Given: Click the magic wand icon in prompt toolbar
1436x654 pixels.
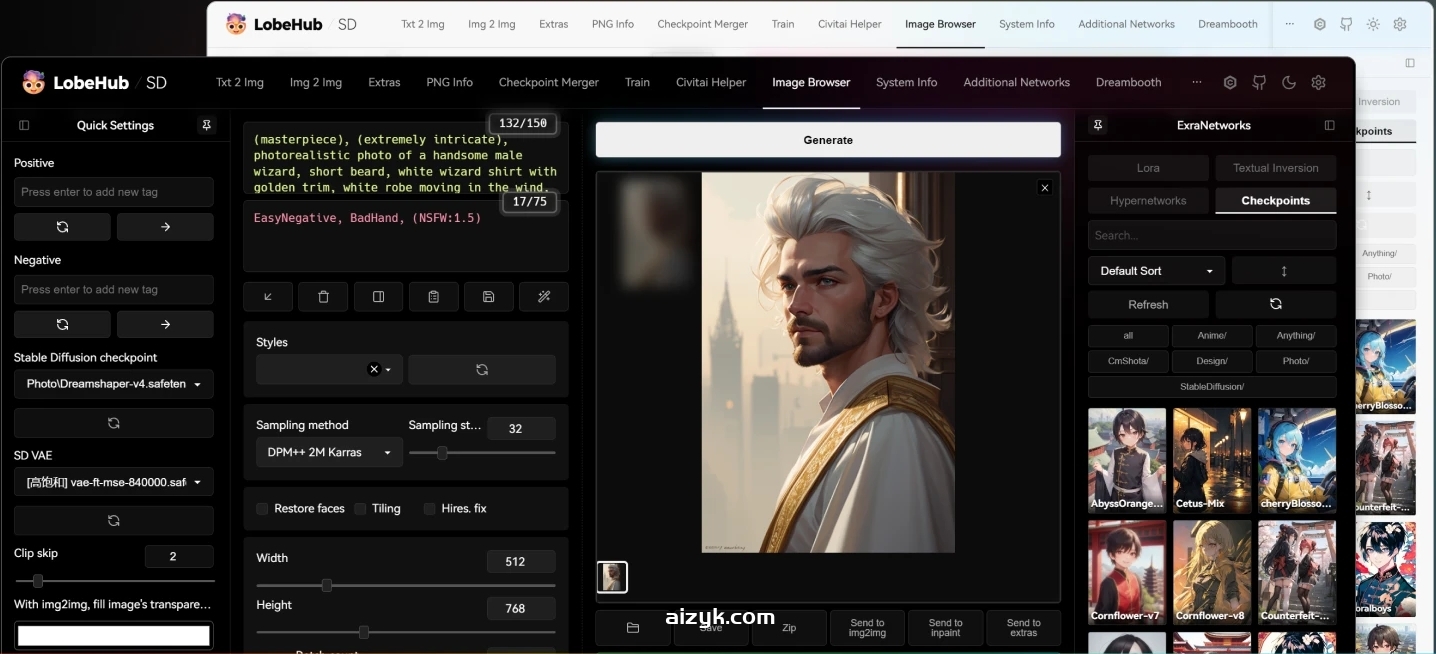Looking at the screenshot, I should click(544, 297).
